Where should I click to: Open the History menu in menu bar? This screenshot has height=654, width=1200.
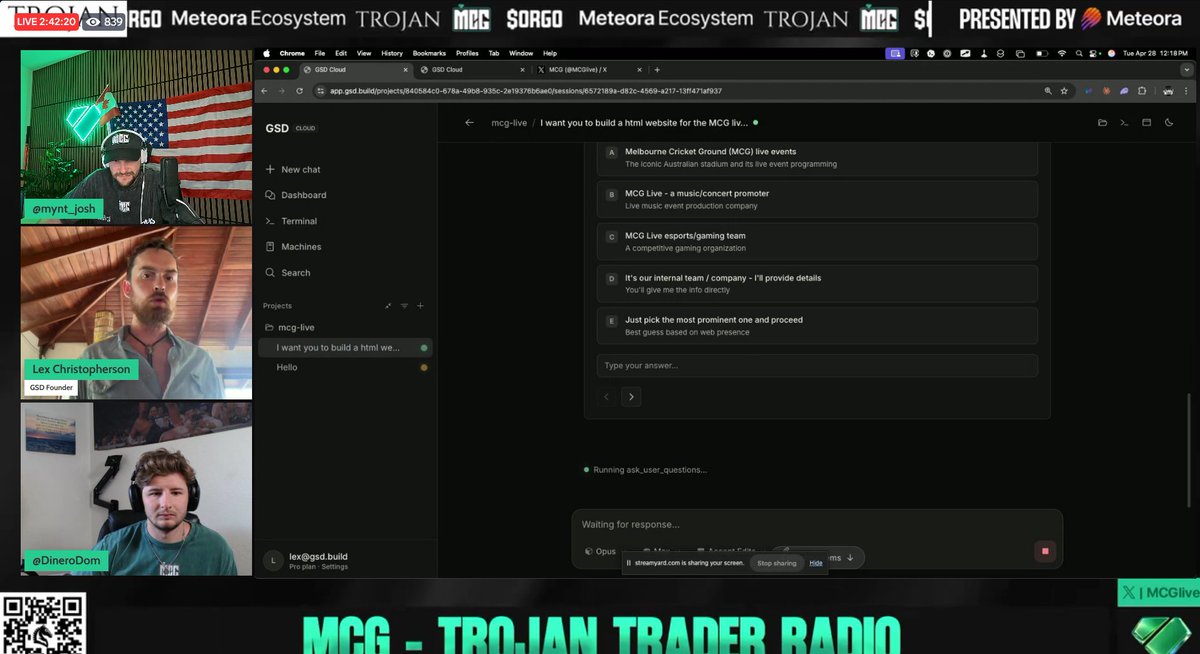tap(392, 53)
